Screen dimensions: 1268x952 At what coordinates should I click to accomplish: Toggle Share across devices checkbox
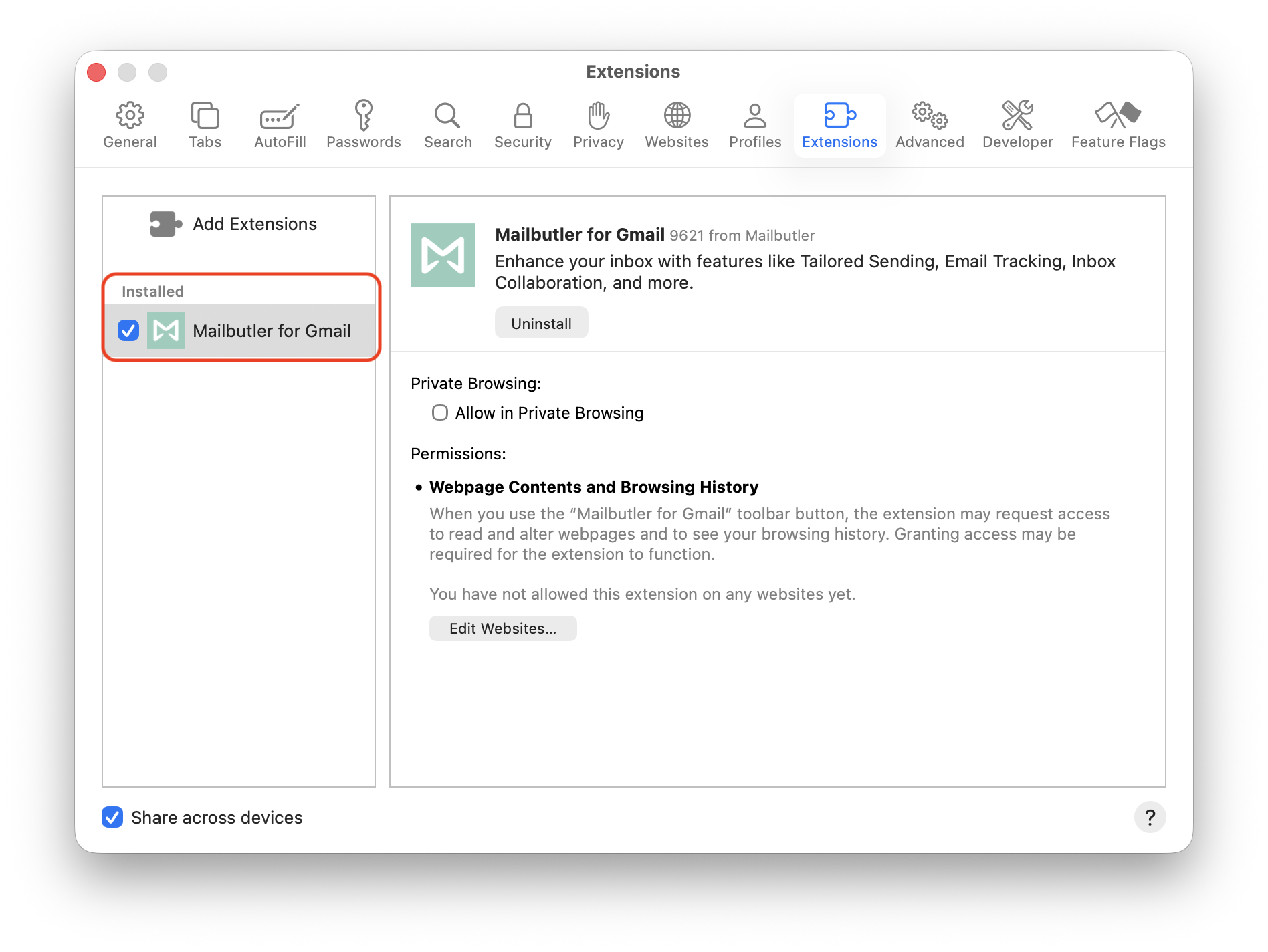point(112,817)
